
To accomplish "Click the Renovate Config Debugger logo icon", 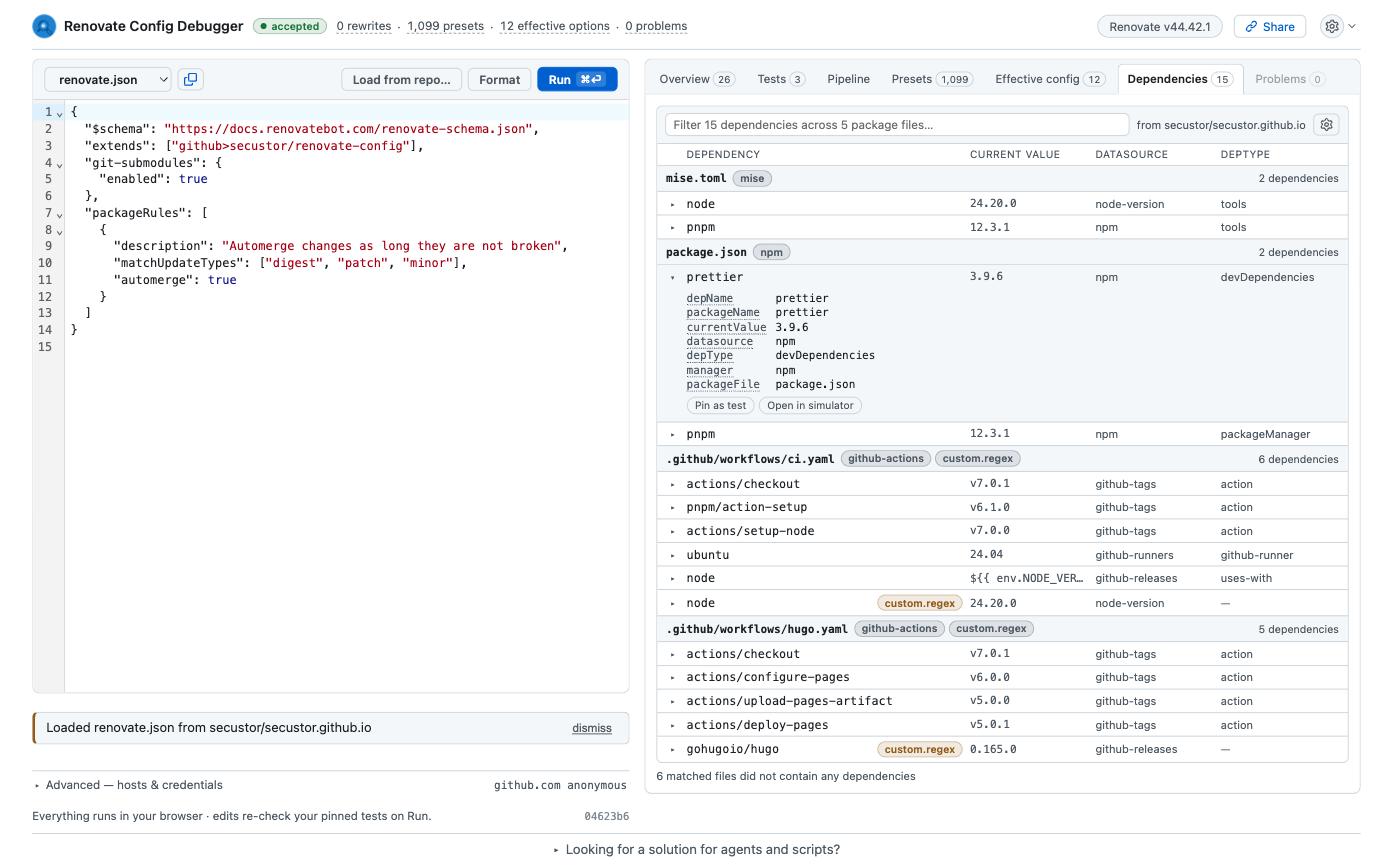I will pos(44,26).
